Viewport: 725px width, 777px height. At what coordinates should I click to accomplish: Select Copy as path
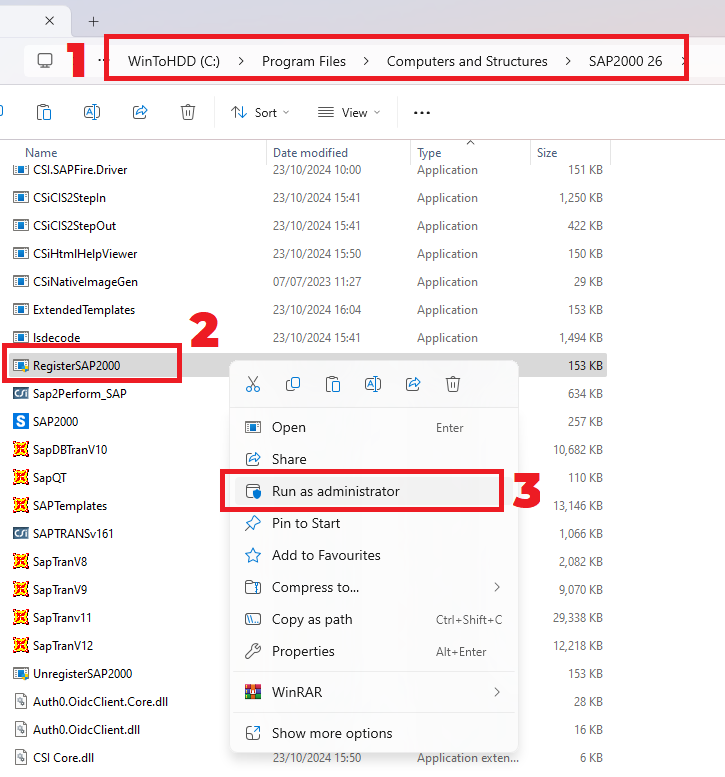[374, 619]
